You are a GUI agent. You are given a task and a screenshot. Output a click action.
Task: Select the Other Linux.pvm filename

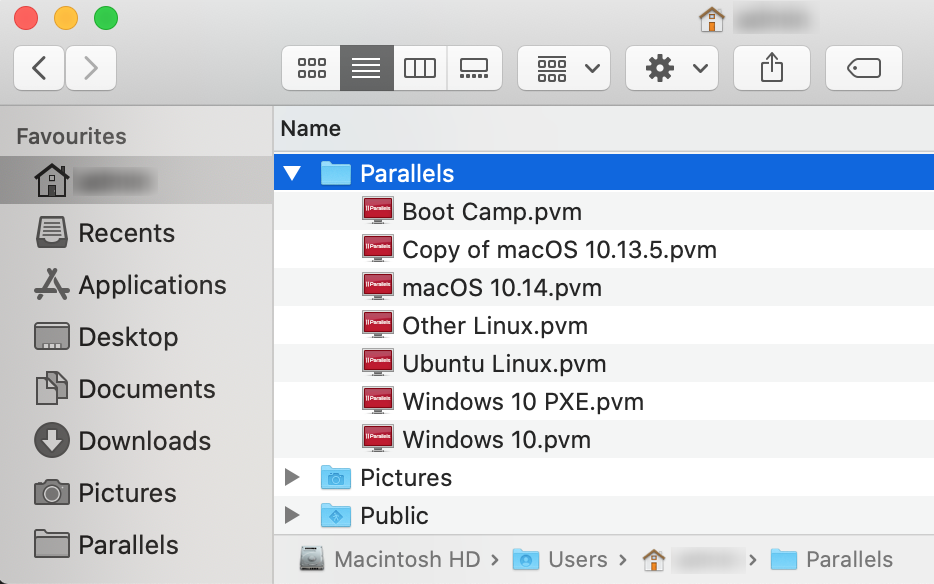tap(495, 327)
